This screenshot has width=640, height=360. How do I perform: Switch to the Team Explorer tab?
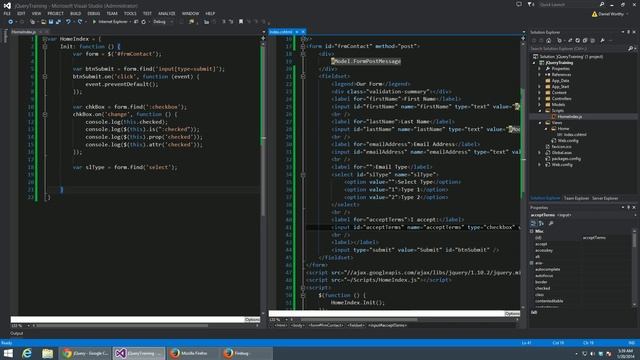576,198
